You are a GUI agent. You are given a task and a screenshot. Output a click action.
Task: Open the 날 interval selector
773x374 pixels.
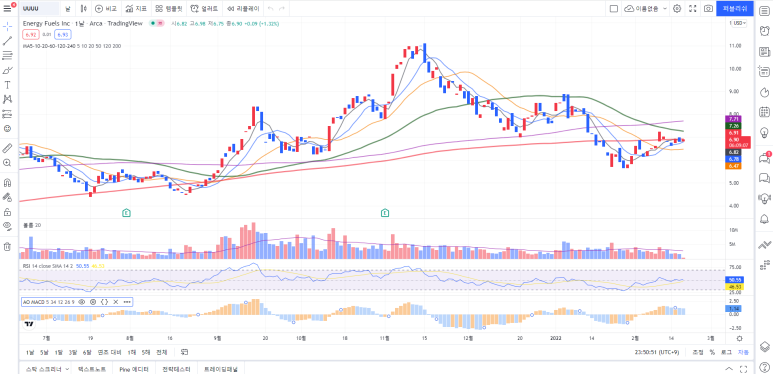click(68, 8)
